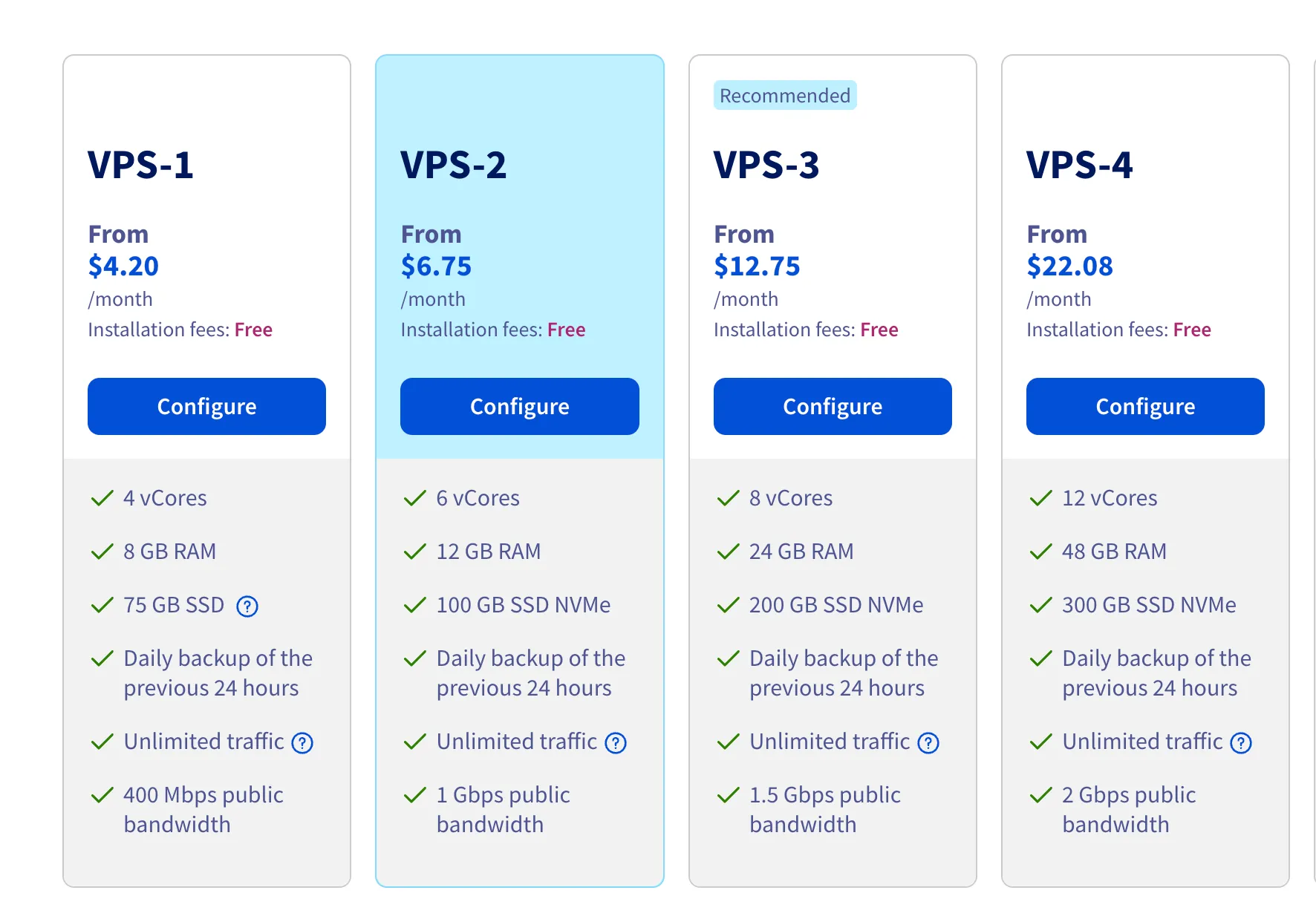
Task: Click the Unlimited traffic question mark on VPS-2
Action: (615, 742)
